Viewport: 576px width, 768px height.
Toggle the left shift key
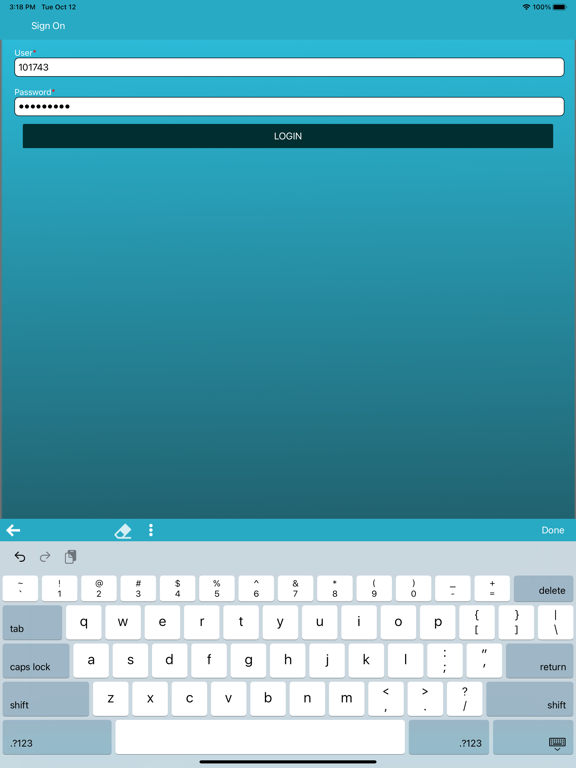[x=46, y=699]
